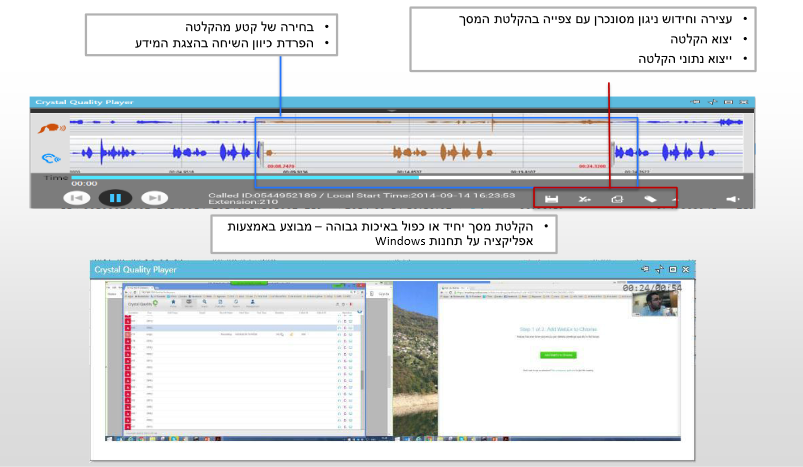Click the Step 1 of 2 heading text
The image size is (803, 467).
click(558, 329)
